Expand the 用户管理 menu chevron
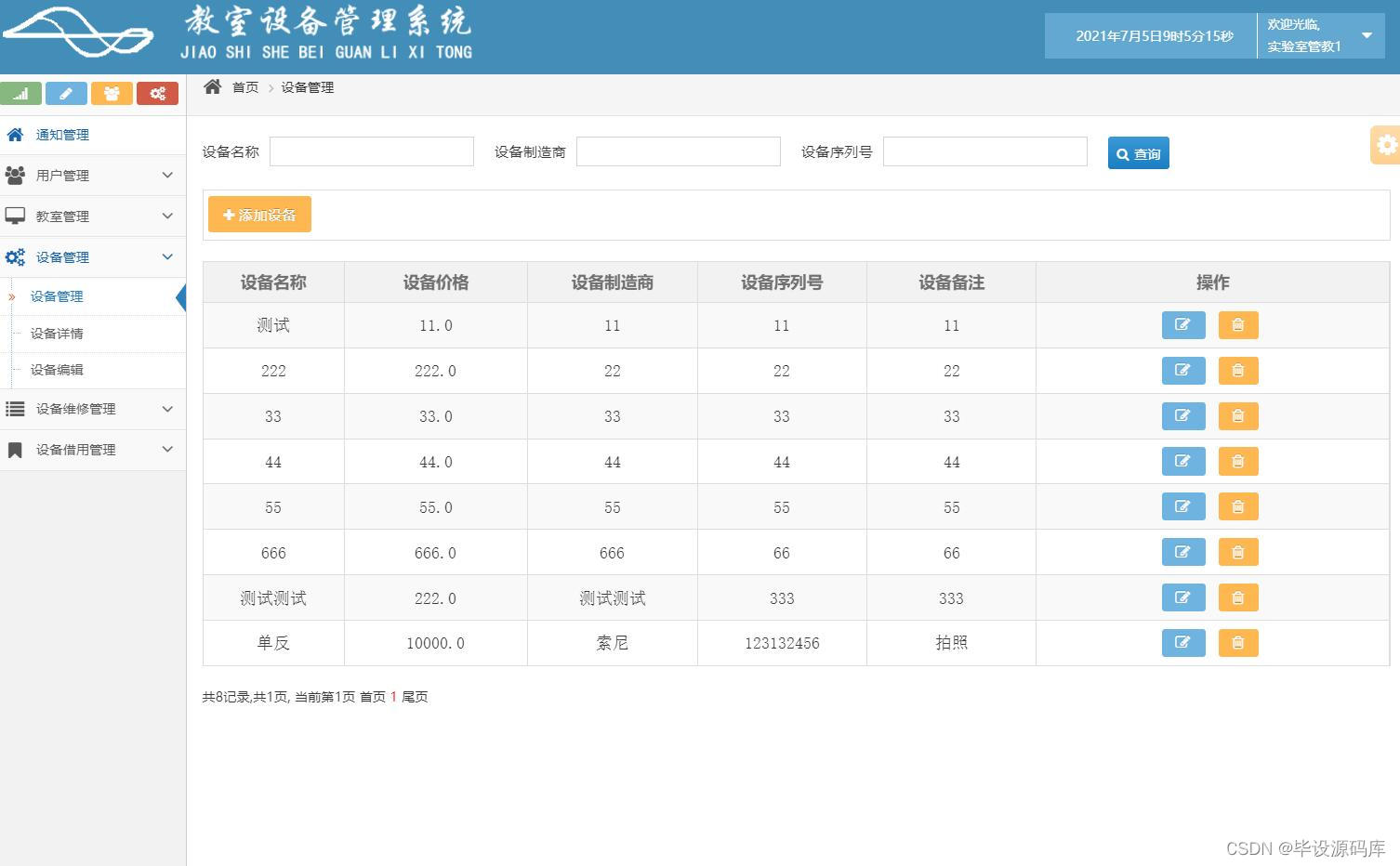This screenshot has width=1400, height=866. click(167, 175)
